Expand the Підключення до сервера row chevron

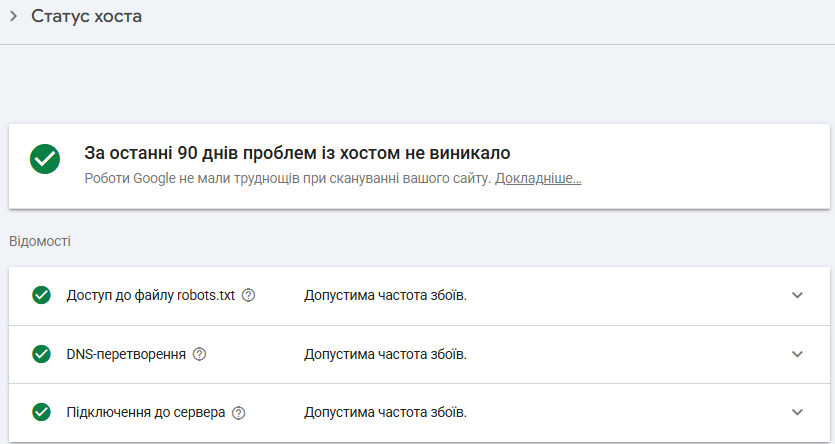(x=797, y=412)
